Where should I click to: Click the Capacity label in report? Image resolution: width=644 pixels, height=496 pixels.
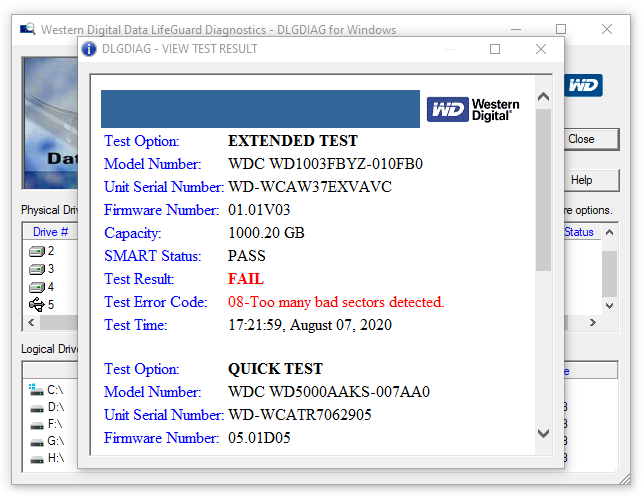133,233
